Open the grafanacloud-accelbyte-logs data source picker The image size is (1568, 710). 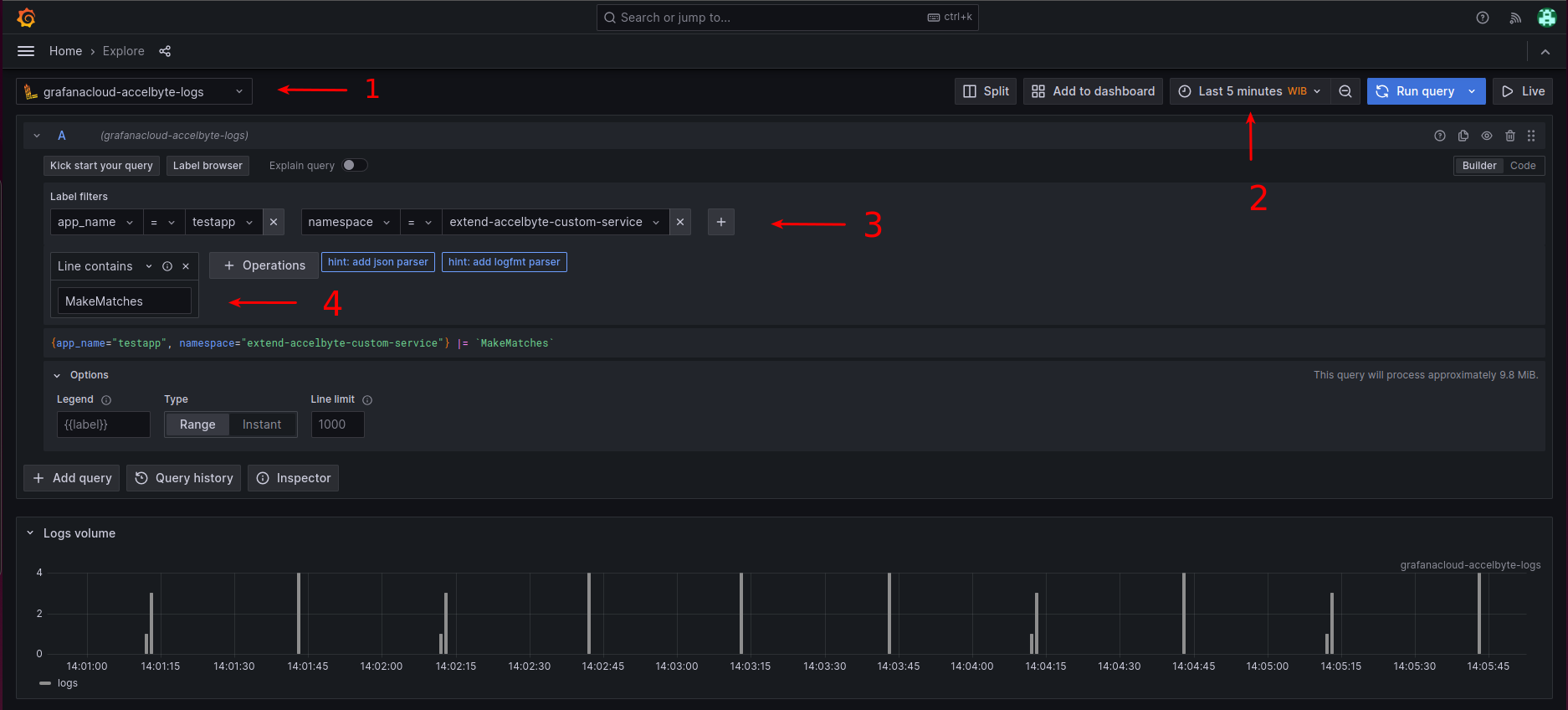(134, 91)
